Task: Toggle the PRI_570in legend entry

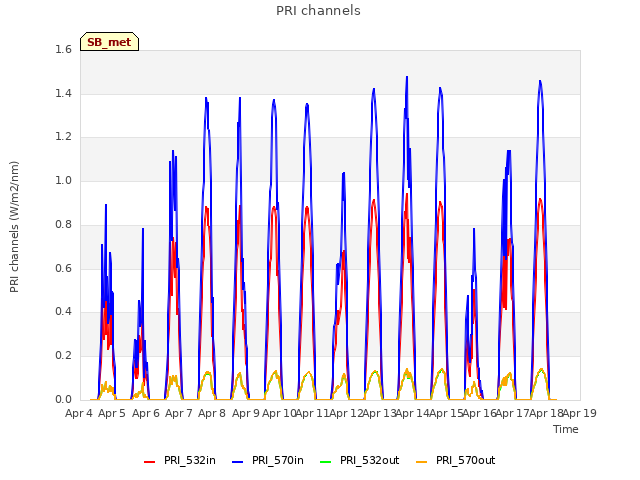Action: 268,460
